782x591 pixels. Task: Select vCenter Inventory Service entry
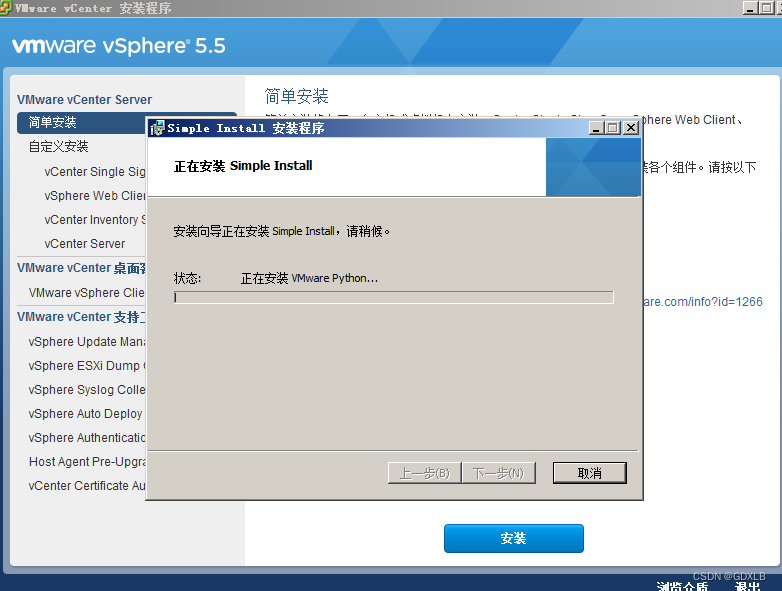tap(95, 219)
